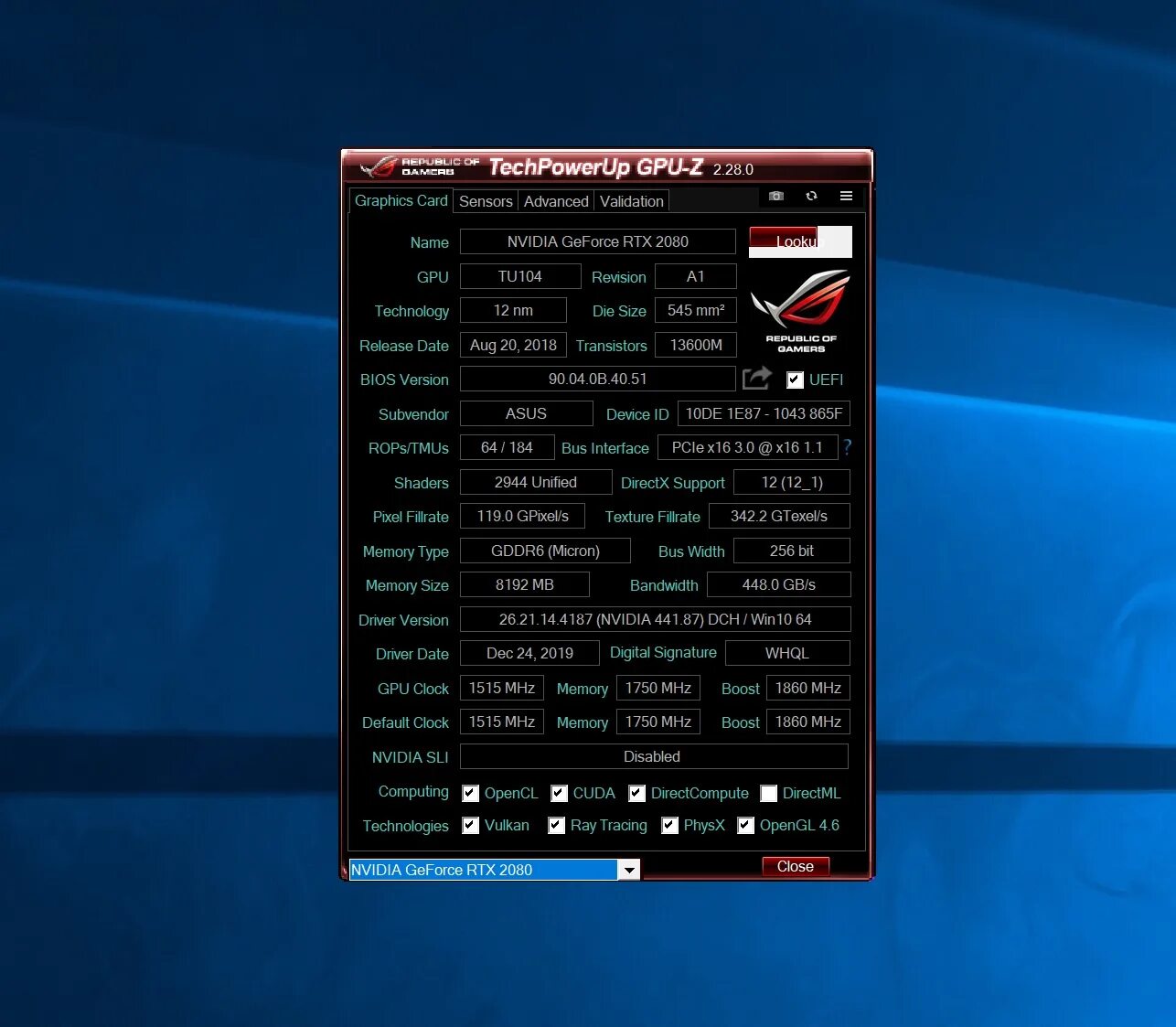
Task: Click the GPU field showing TU104
Action: pos(520,276)
